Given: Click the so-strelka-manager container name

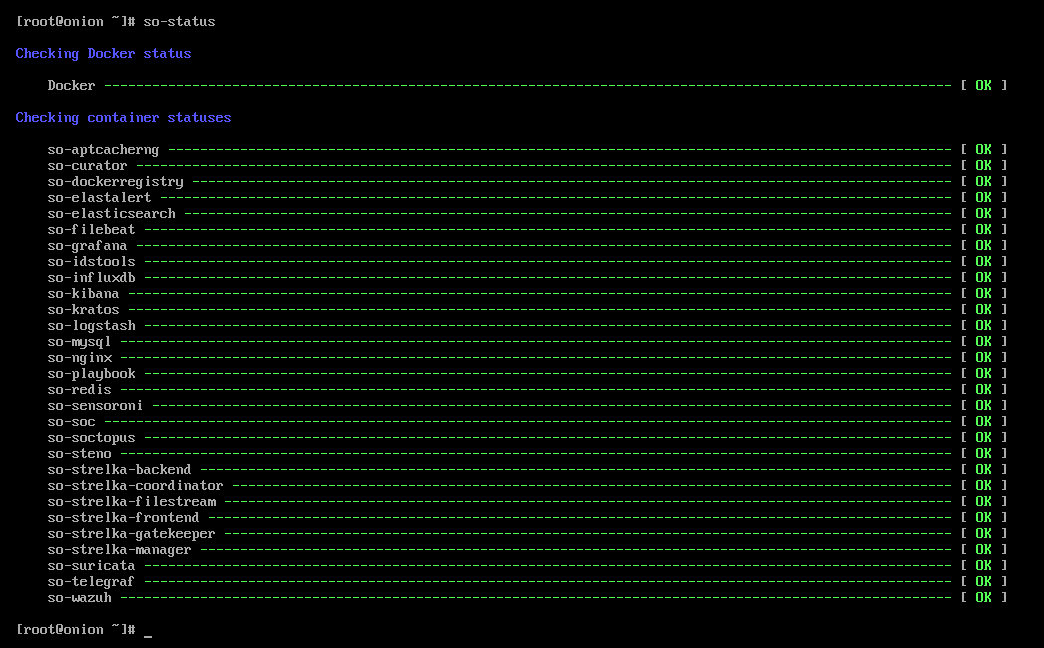Looking at the screenshot, I should (x=119, y=549).
